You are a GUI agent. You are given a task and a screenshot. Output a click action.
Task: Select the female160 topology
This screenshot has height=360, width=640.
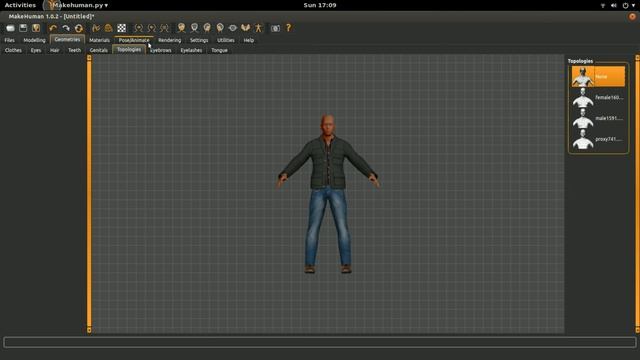(x=598, y=98)
